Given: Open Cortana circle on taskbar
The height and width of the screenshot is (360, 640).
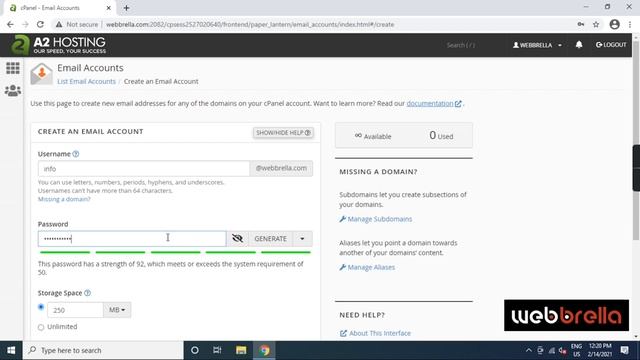Looking at the screenshot, I should tap(195, 350).
